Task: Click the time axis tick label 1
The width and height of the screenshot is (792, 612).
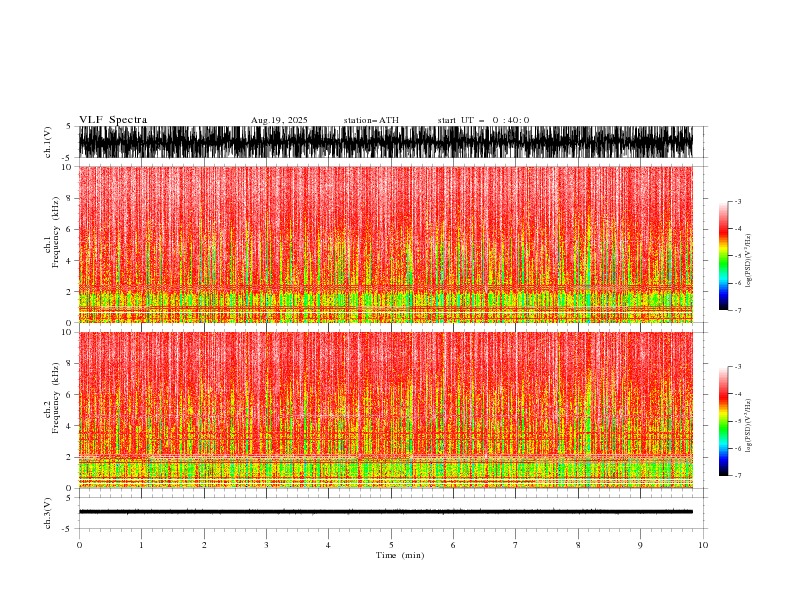Action: pyautogui.click(x=141, y=545)
